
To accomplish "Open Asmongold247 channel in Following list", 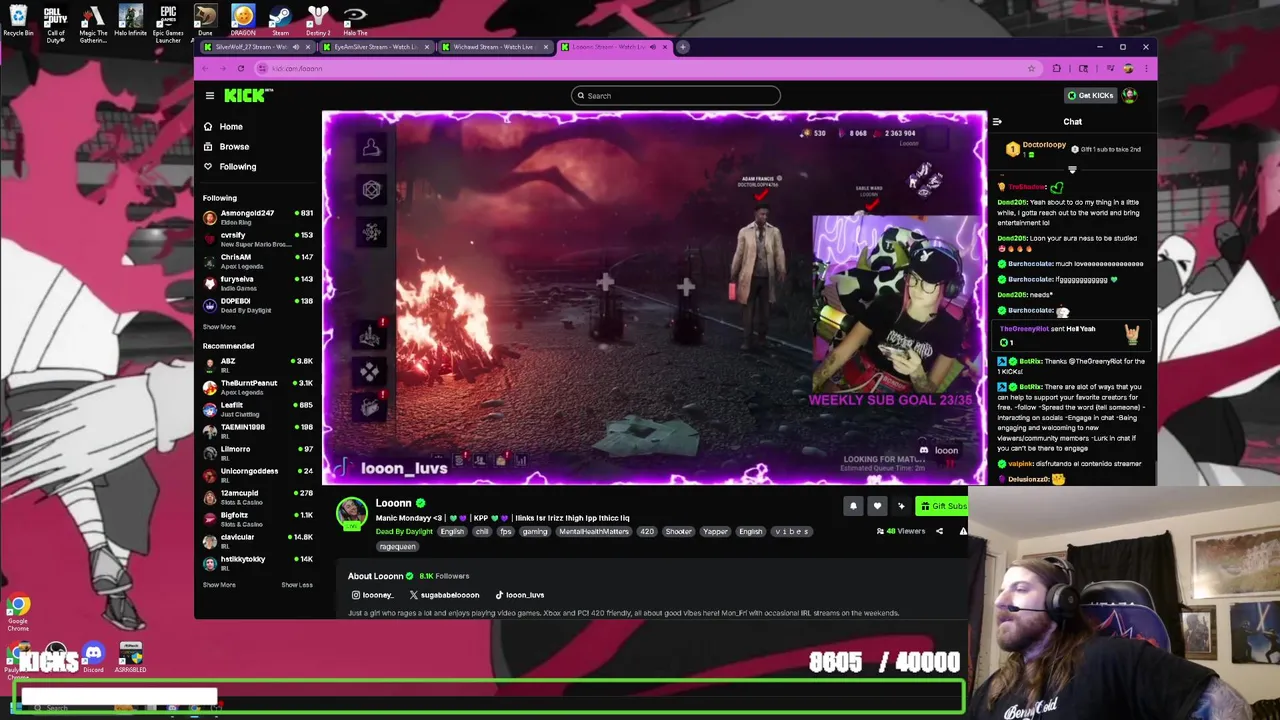I will (x=258, y=217).
